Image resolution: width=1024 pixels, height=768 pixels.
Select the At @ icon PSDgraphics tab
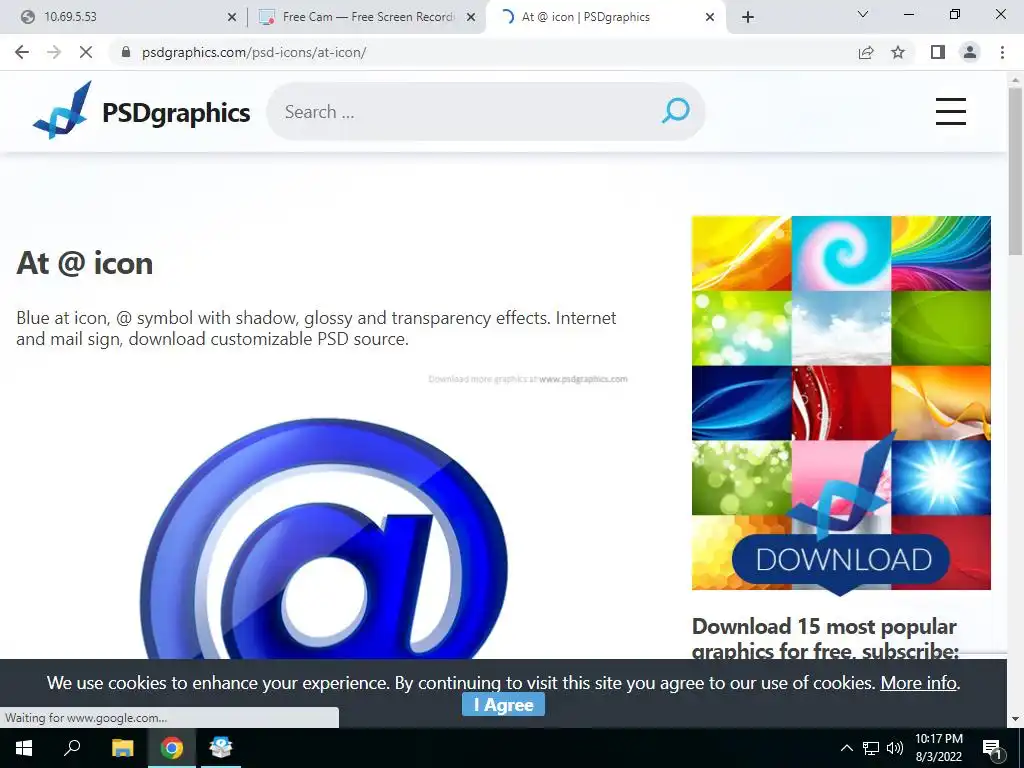(x=605, y=17)
